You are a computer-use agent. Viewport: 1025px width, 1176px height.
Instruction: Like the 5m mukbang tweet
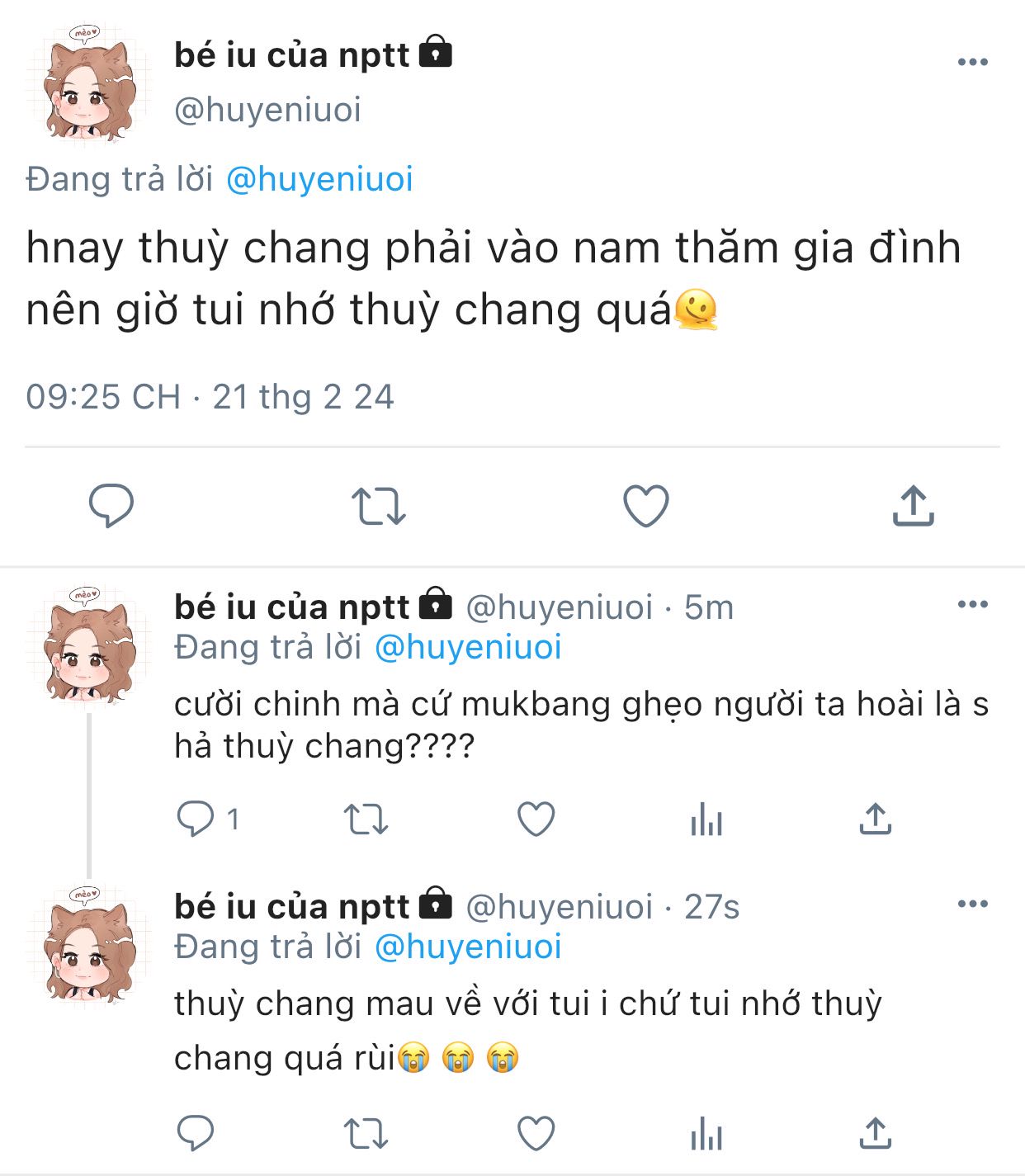tap(536, 819)
